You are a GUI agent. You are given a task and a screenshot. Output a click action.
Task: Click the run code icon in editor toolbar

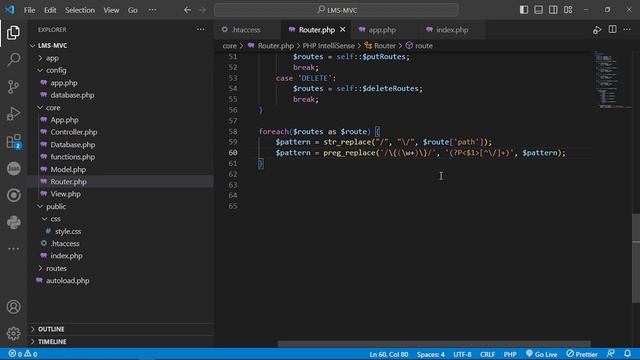[x=597, y=30]
